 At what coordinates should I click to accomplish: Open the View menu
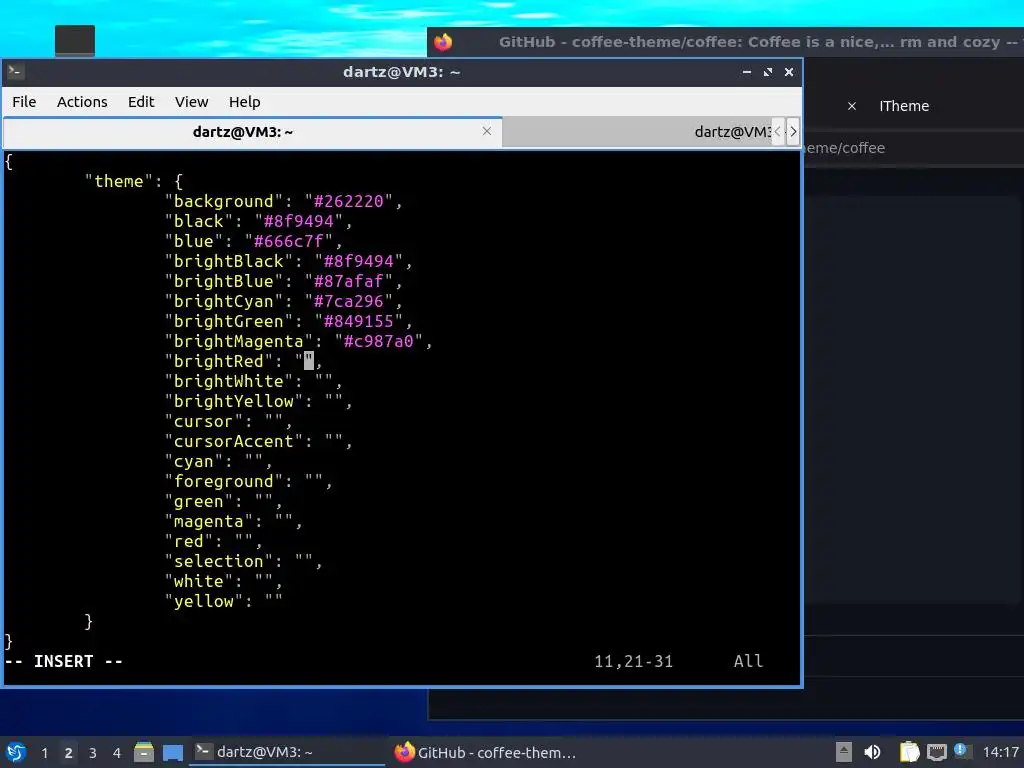point(191,102)
